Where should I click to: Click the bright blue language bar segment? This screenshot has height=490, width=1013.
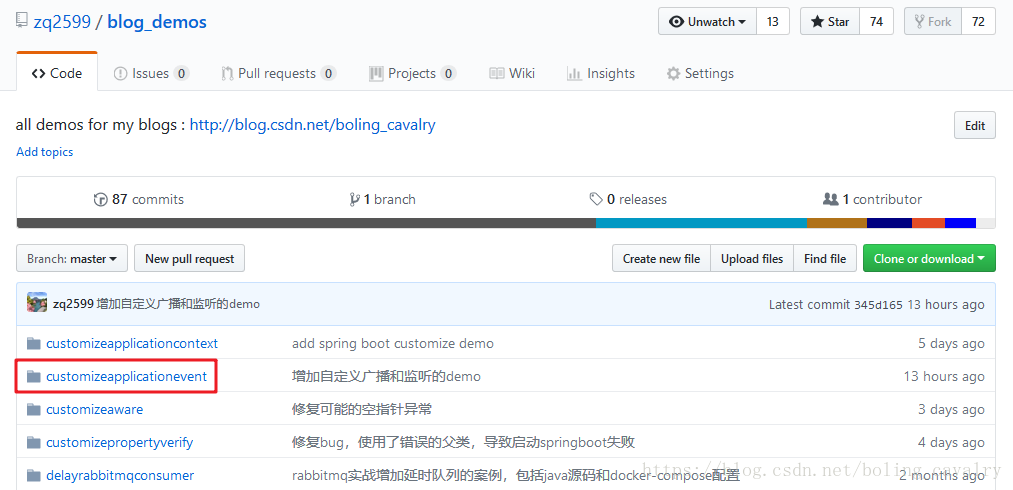point(961,223)
